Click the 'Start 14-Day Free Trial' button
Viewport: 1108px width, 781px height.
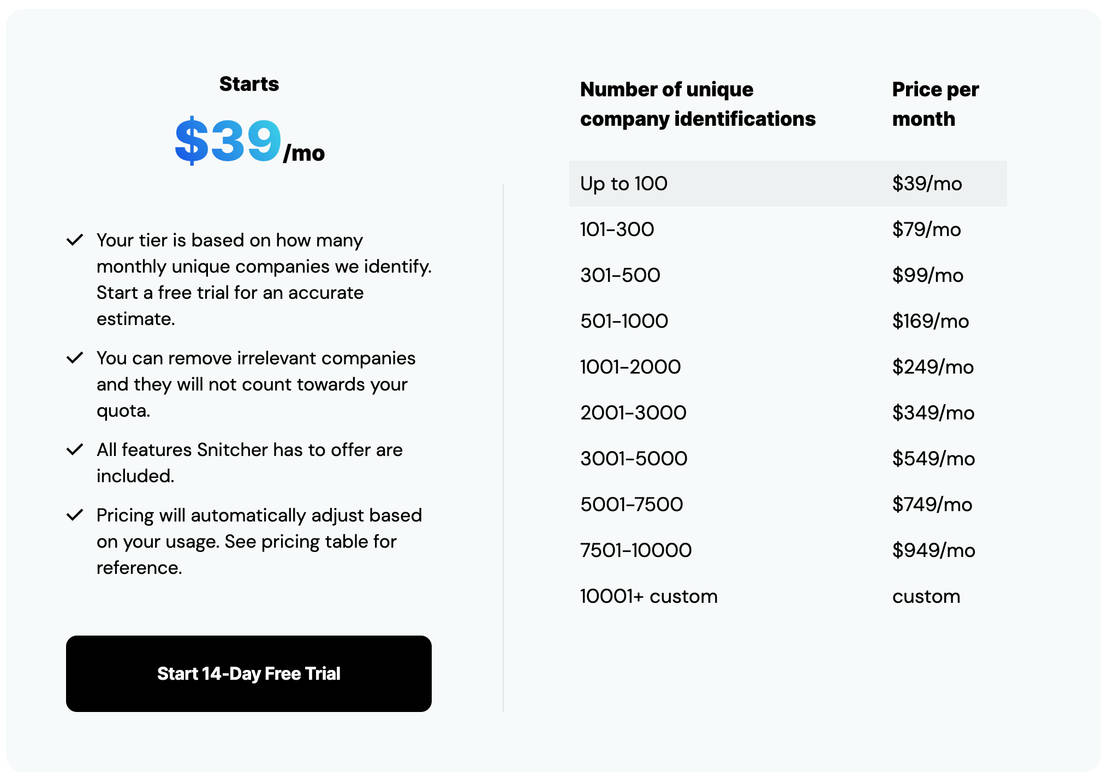click(x=248, y=673)
